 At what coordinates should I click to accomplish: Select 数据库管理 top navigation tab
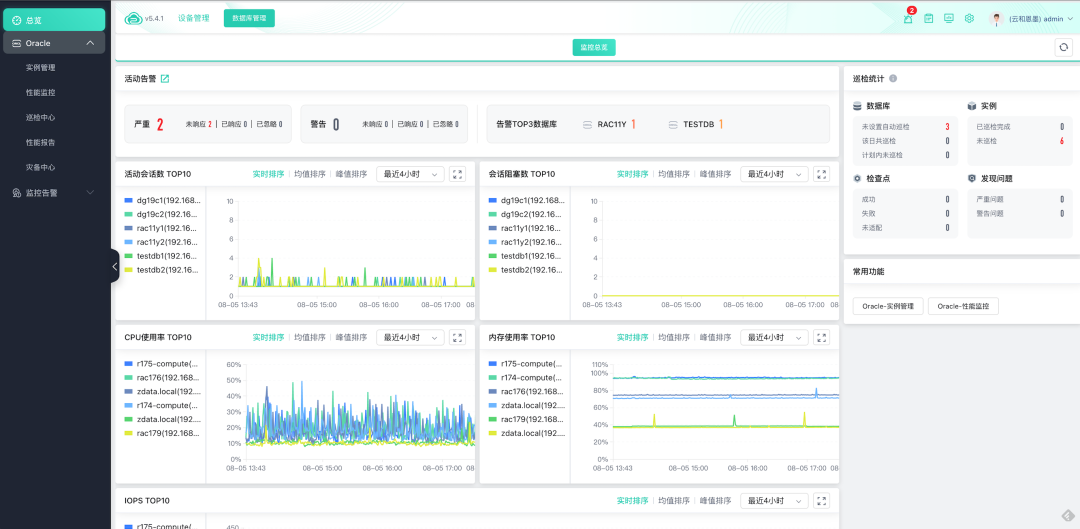pyautogui.click(x=249, y=19)
